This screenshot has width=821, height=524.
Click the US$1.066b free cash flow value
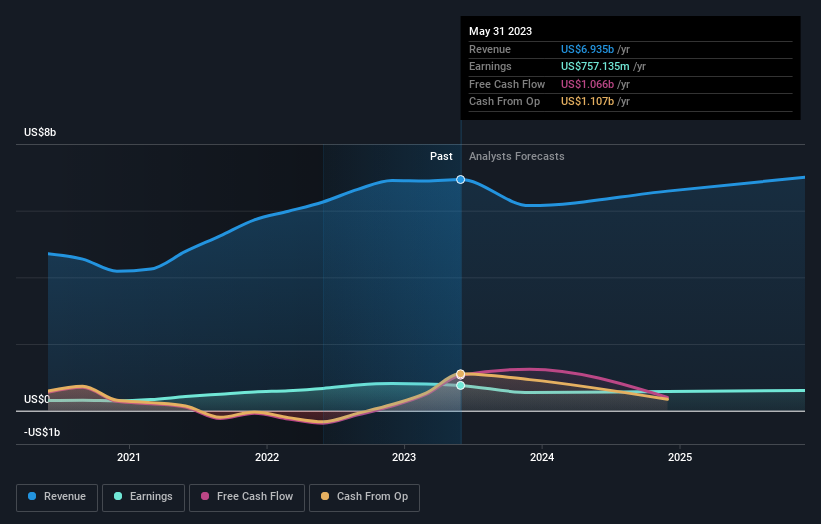coord(587,84)
